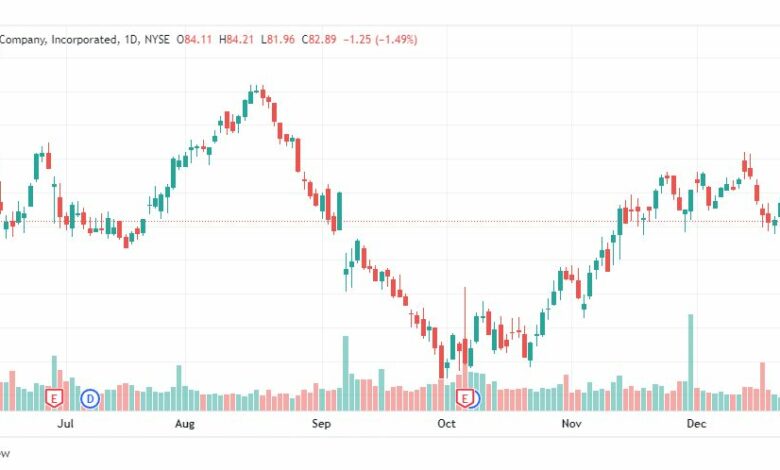
Task: Select the tallest volume bar in early December
Action: pyautogui.click(x=690, y=362)
